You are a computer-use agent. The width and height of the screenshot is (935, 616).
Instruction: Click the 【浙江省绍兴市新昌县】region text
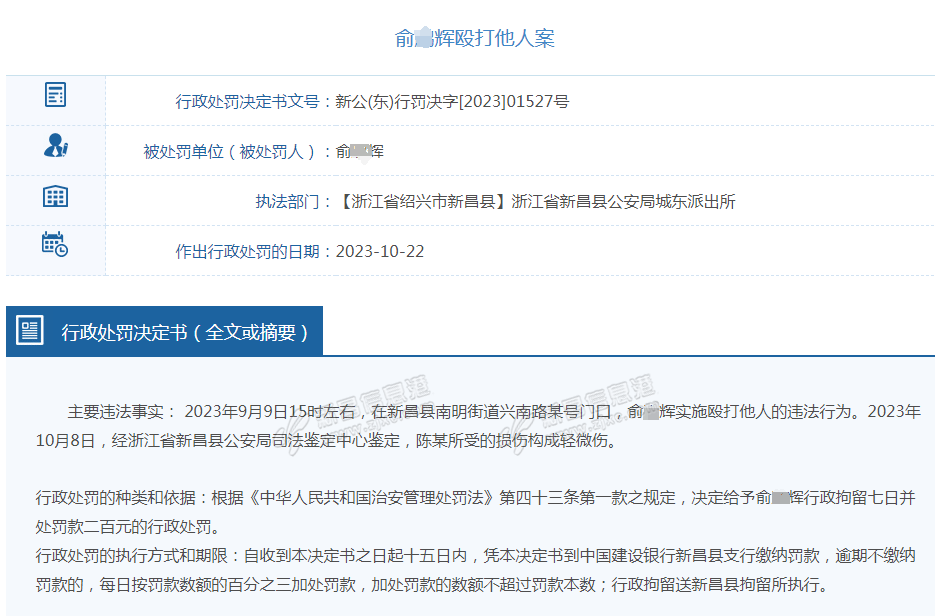422,201
